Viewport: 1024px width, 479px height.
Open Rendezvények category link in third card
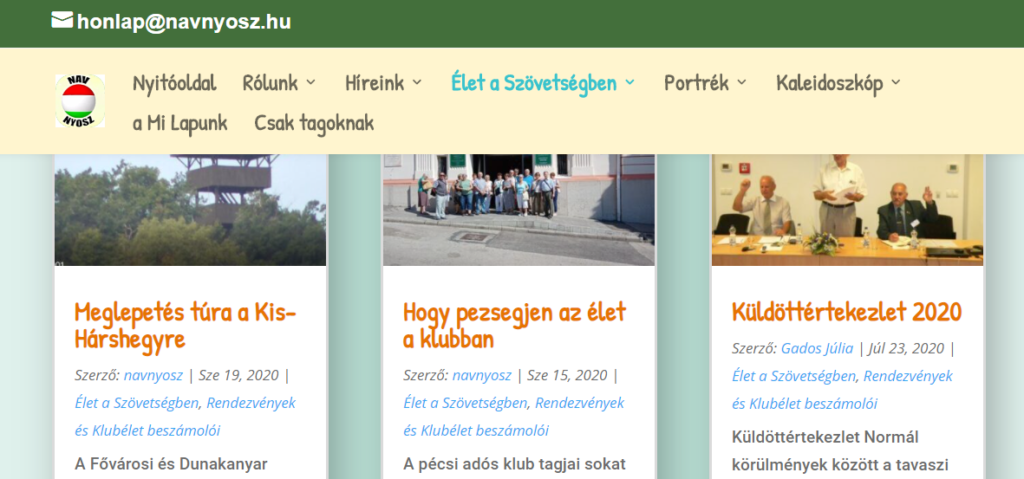click(907, 376)
